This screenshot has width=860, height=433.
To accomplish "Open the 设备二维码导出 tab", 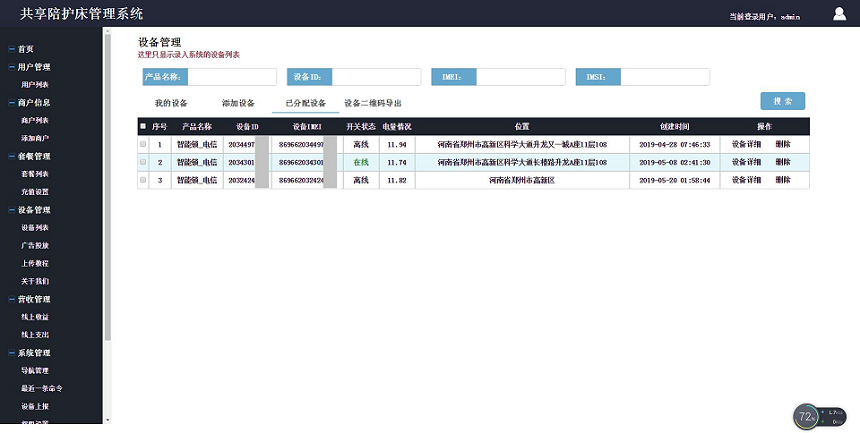I will tap(373, 103).
